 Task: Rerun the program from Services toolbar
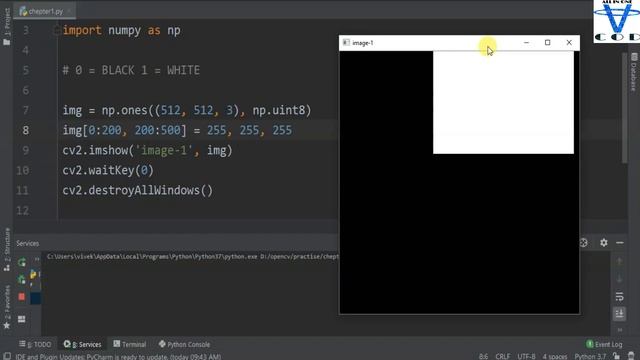[x=22, y=262]
